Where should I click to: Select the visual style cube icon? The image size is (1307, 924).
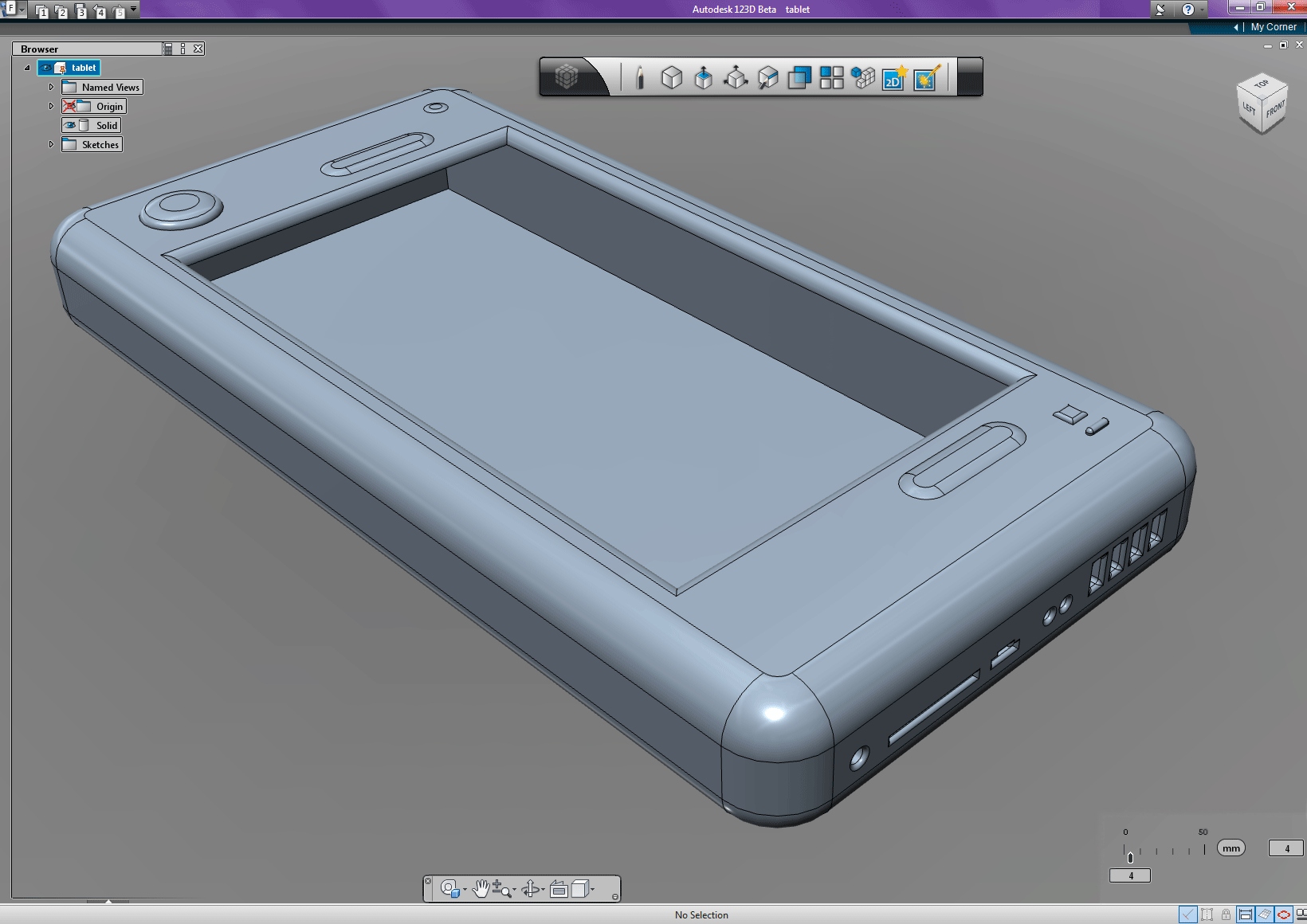click(579, 889)
